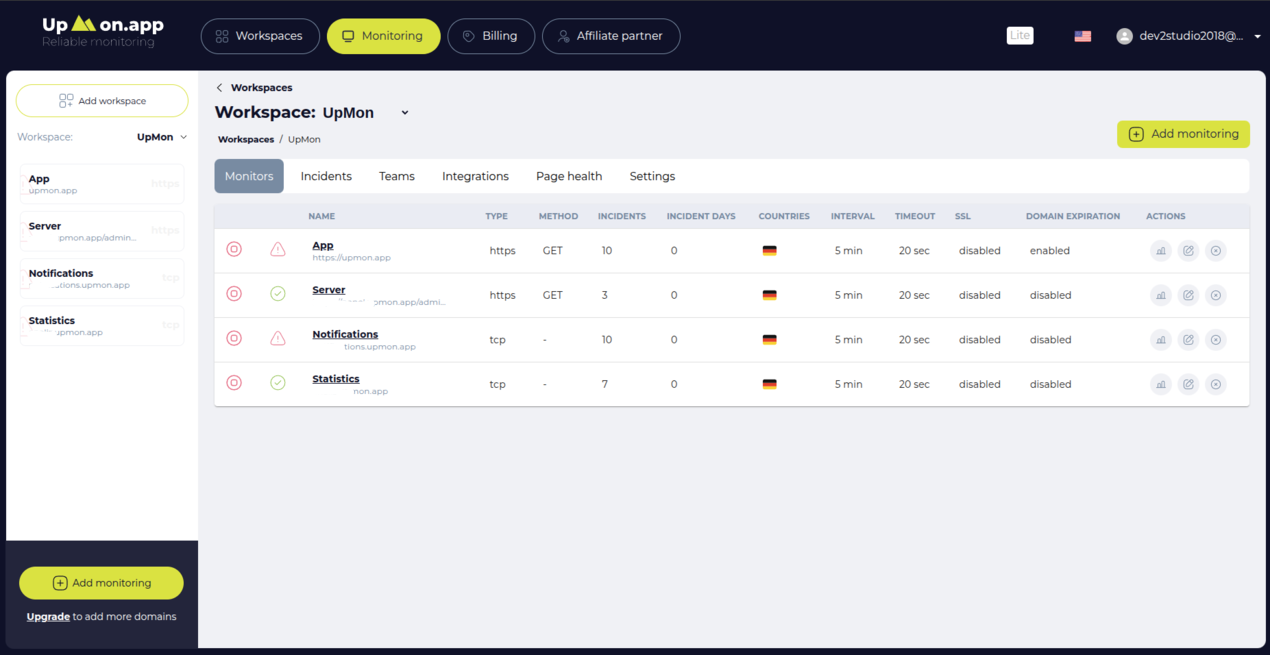The height and width of the screenshot is (655, 1270).
Task: Open the US flag language selector
Action: (x=1083, y=36)
